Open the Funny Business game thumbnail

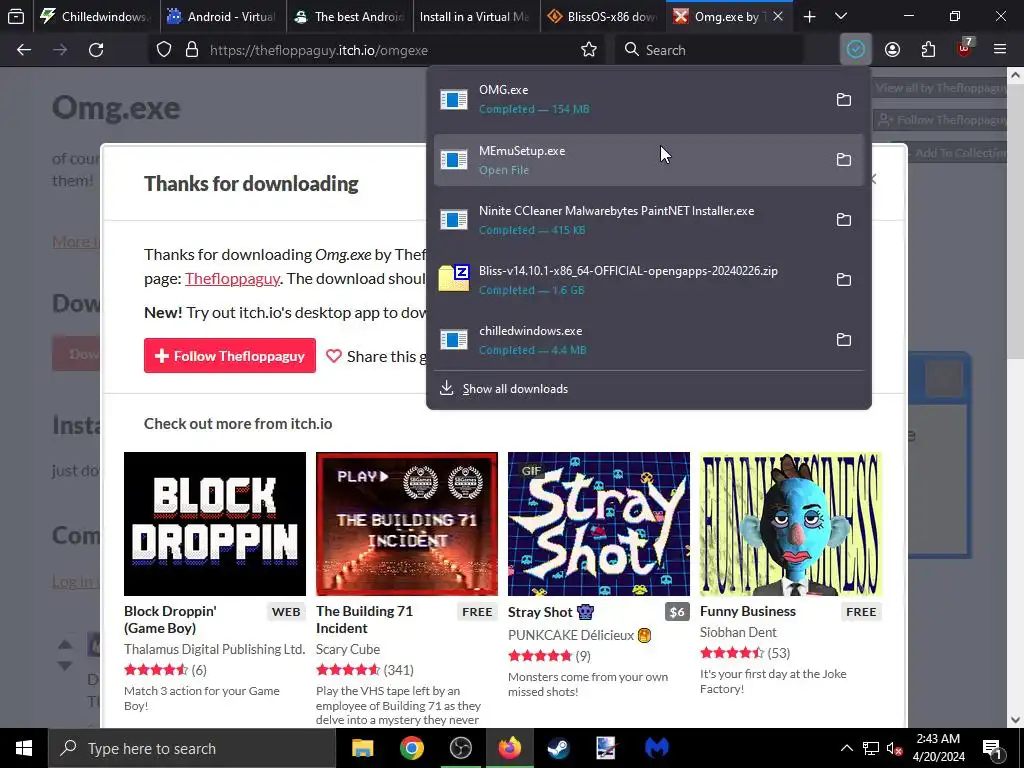[791, 524]
